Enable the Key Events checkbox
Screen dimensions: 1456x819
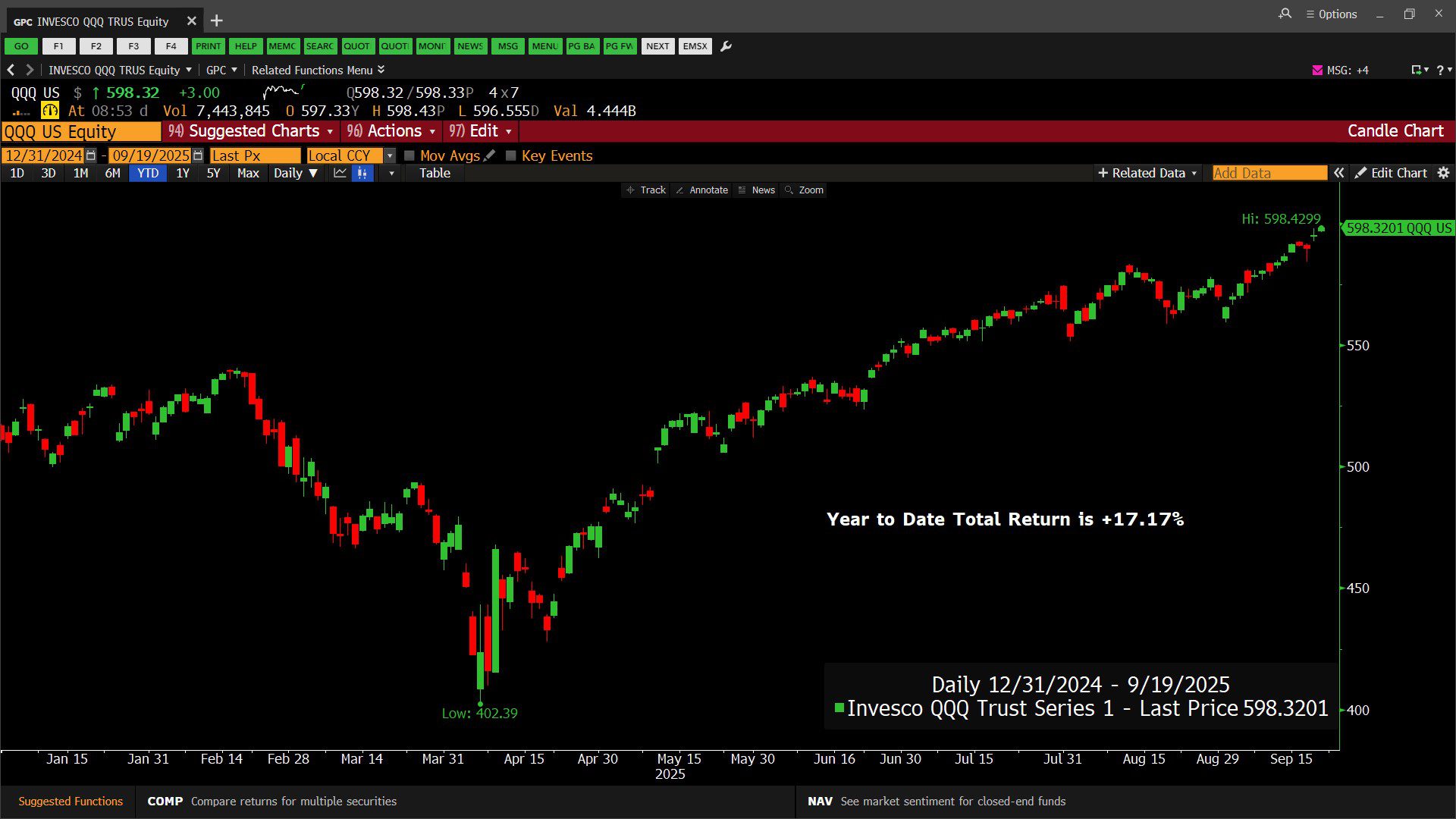(511, 155)
